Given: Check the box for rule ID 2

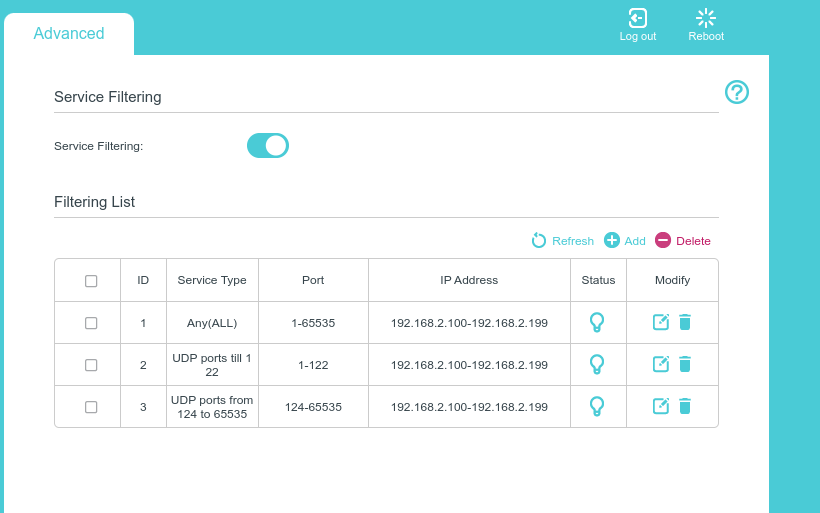Looking at the screenshot, I should pos(91,365).
